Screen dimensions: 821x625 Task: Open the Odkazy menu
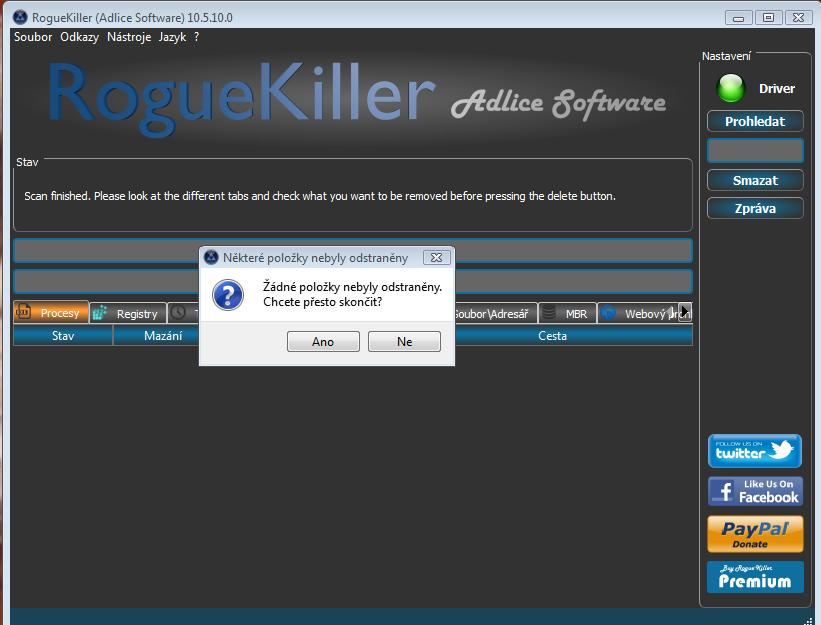click(x=80, y=37)
